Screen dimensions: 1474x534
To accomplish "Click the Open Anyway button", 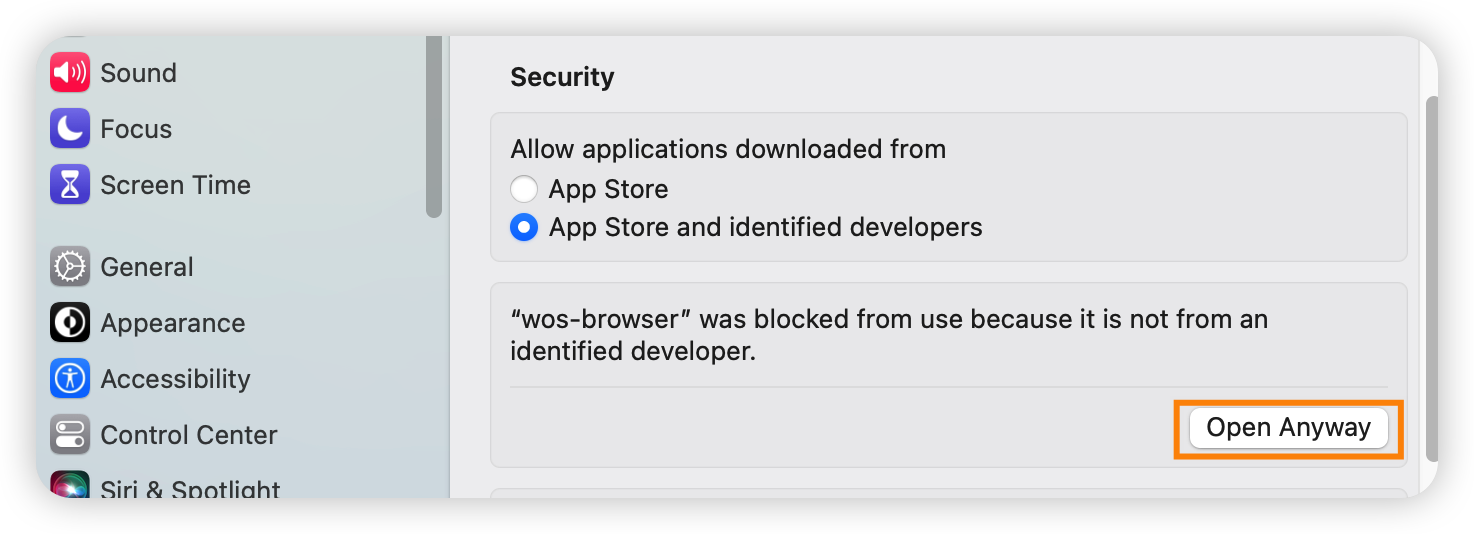I will coord(1288,428).
